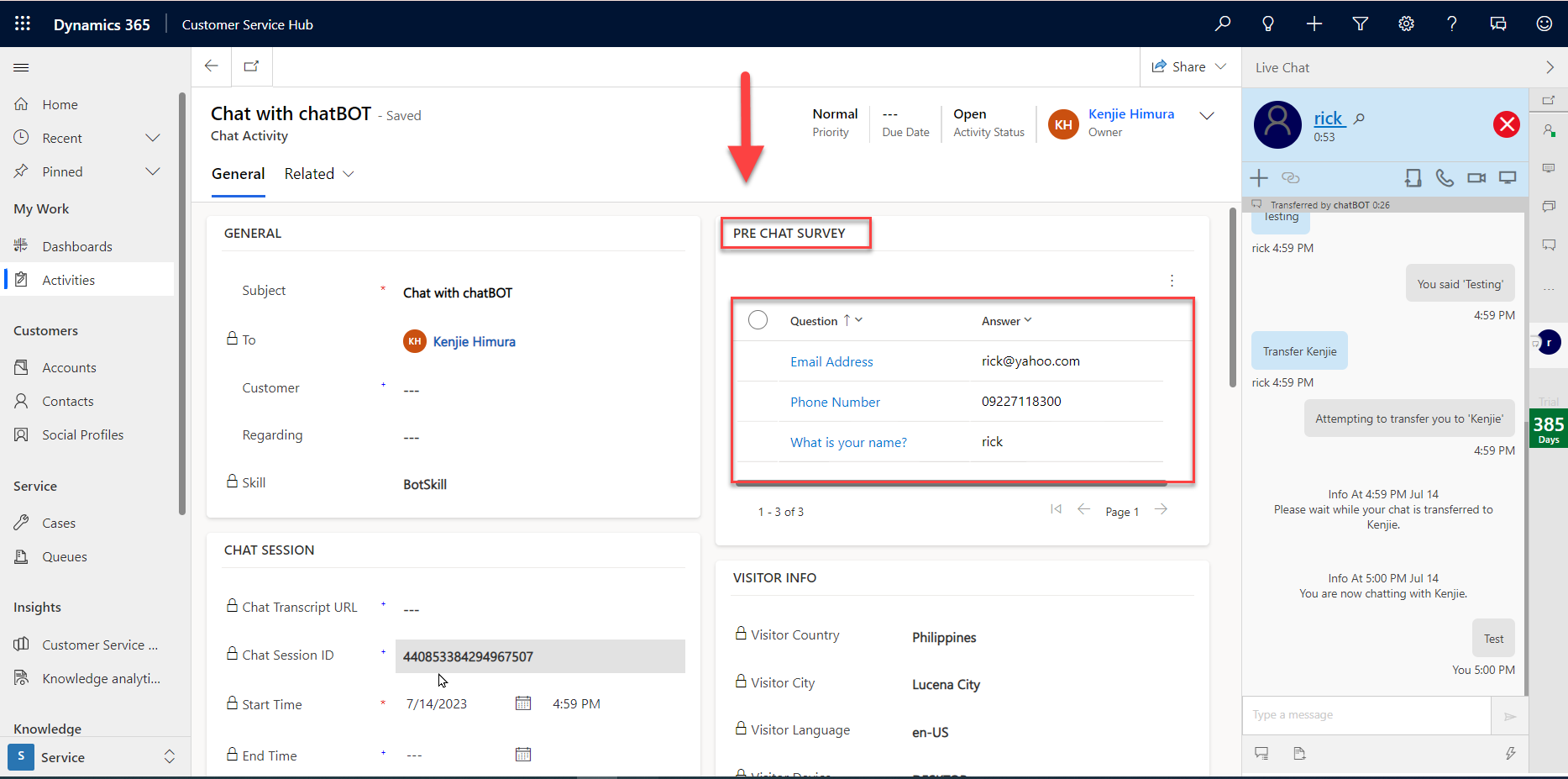Open the chat panel icon in top bar
This screenshot has width=1568, height=779.
click(1498, 24)
